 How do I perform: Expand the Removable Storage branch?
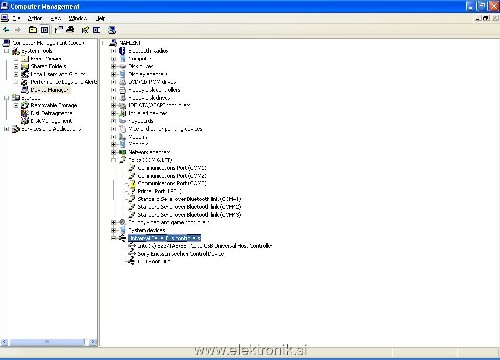[x=16, y=105]
